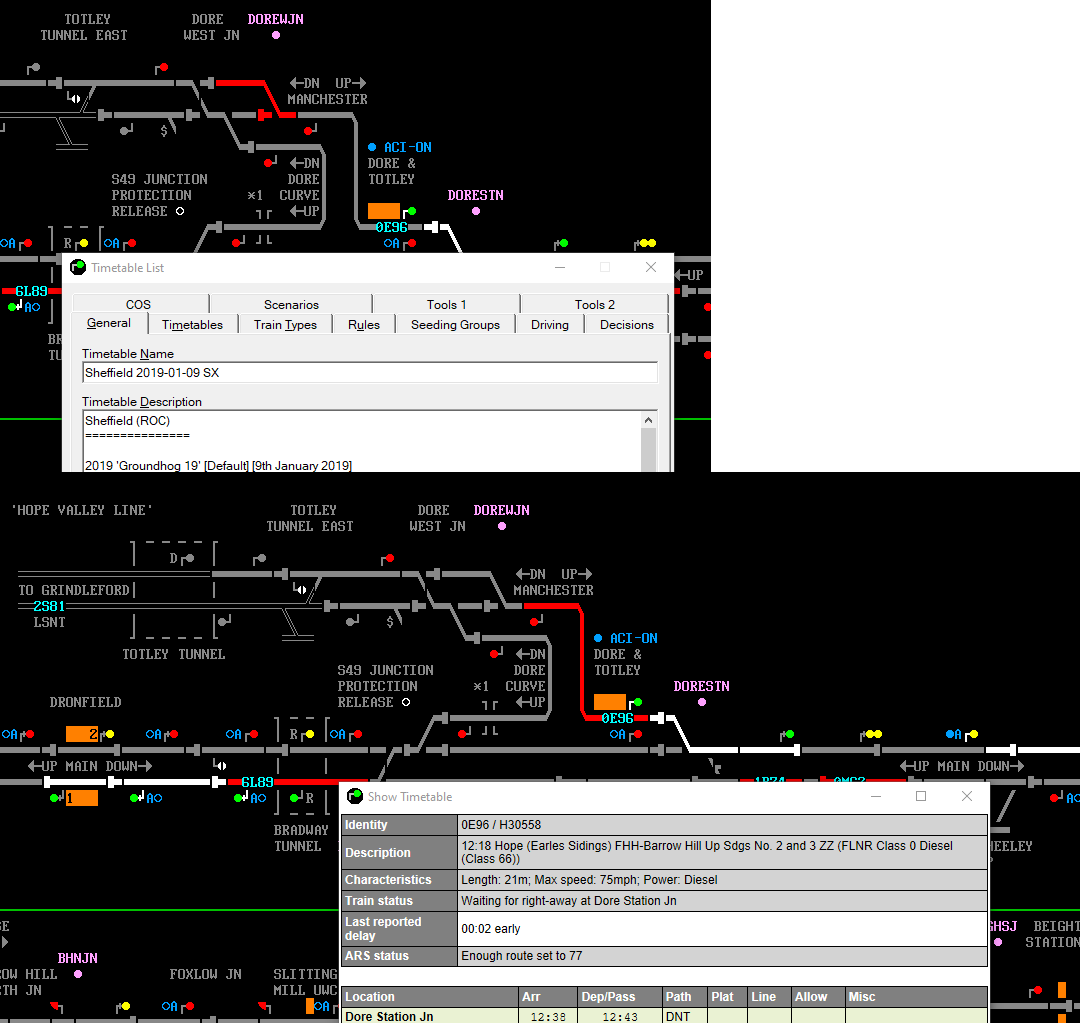
Task: Open the Rules tab
Action: pyautogui.click(x=364, y=324)
